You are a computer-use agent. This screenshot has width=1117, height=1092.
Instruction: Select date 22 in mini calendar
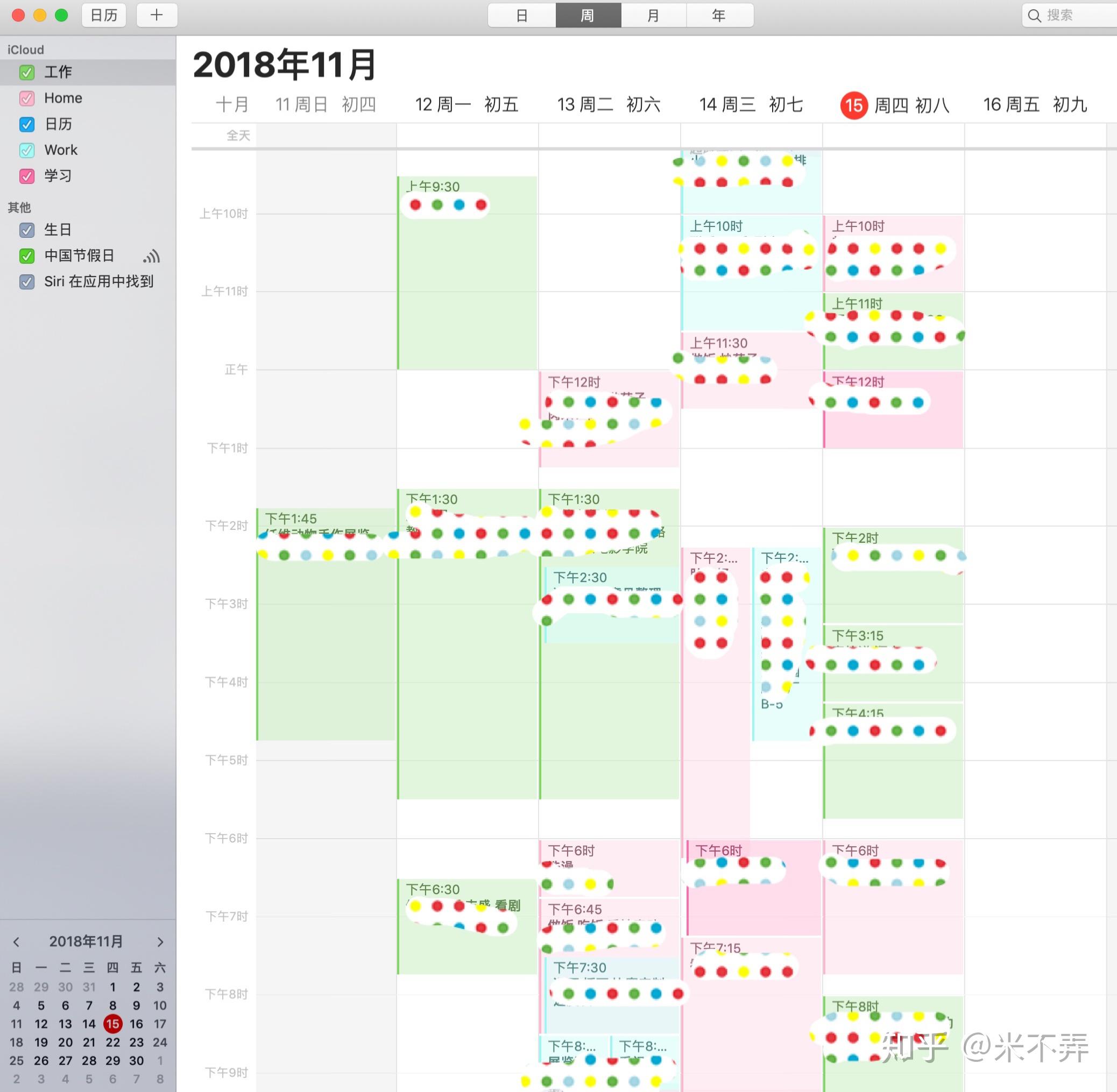pos(112,1042)
